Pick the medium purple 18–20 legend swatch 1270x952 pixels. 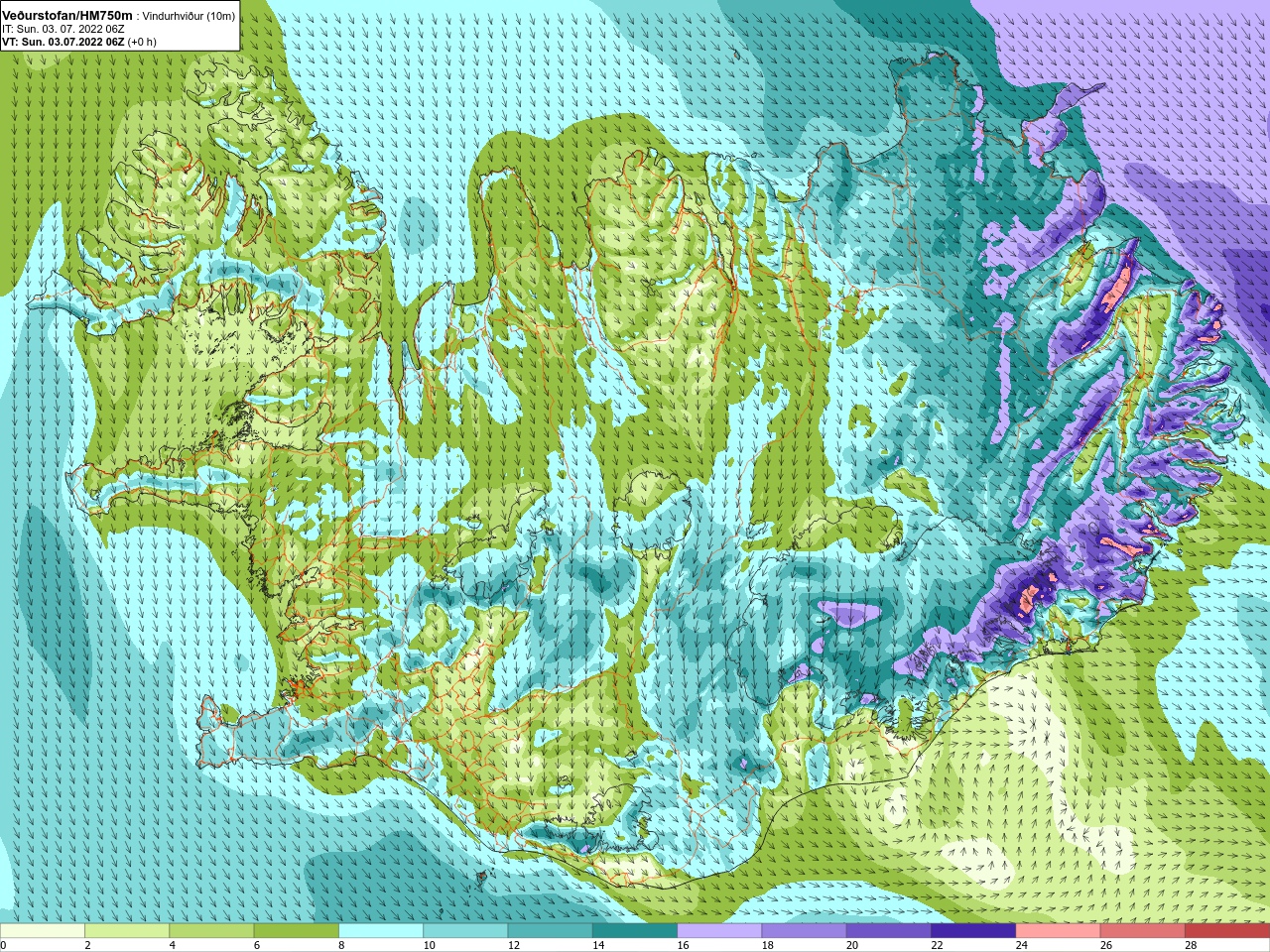(805, 931)
